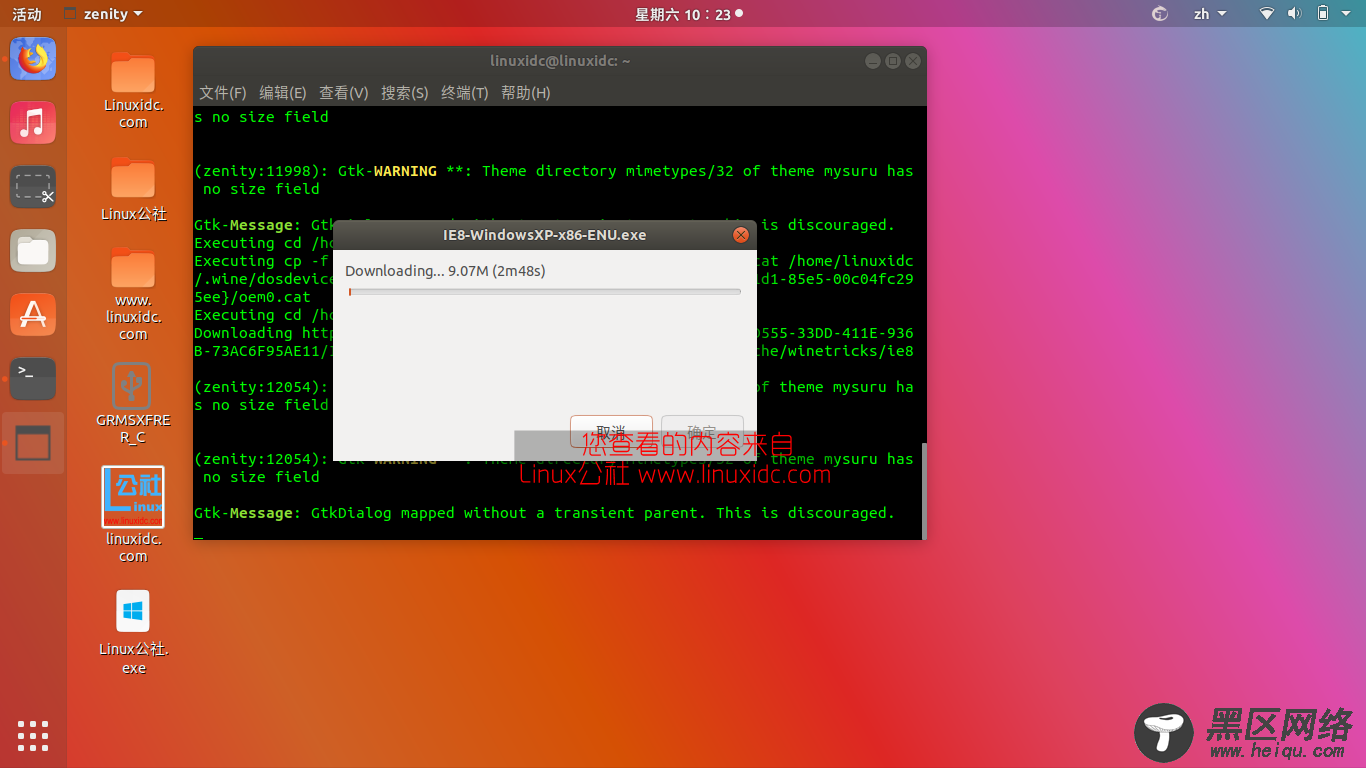Open the linuxidc.com image file on desktop

[133, 515]
